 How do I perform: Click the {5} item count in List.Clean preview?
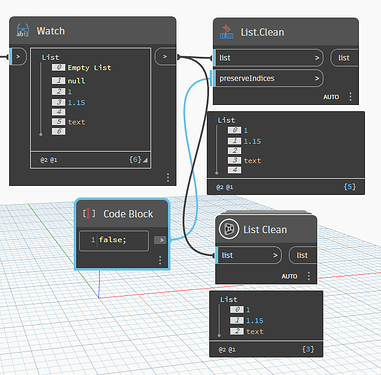pos(350,187)
